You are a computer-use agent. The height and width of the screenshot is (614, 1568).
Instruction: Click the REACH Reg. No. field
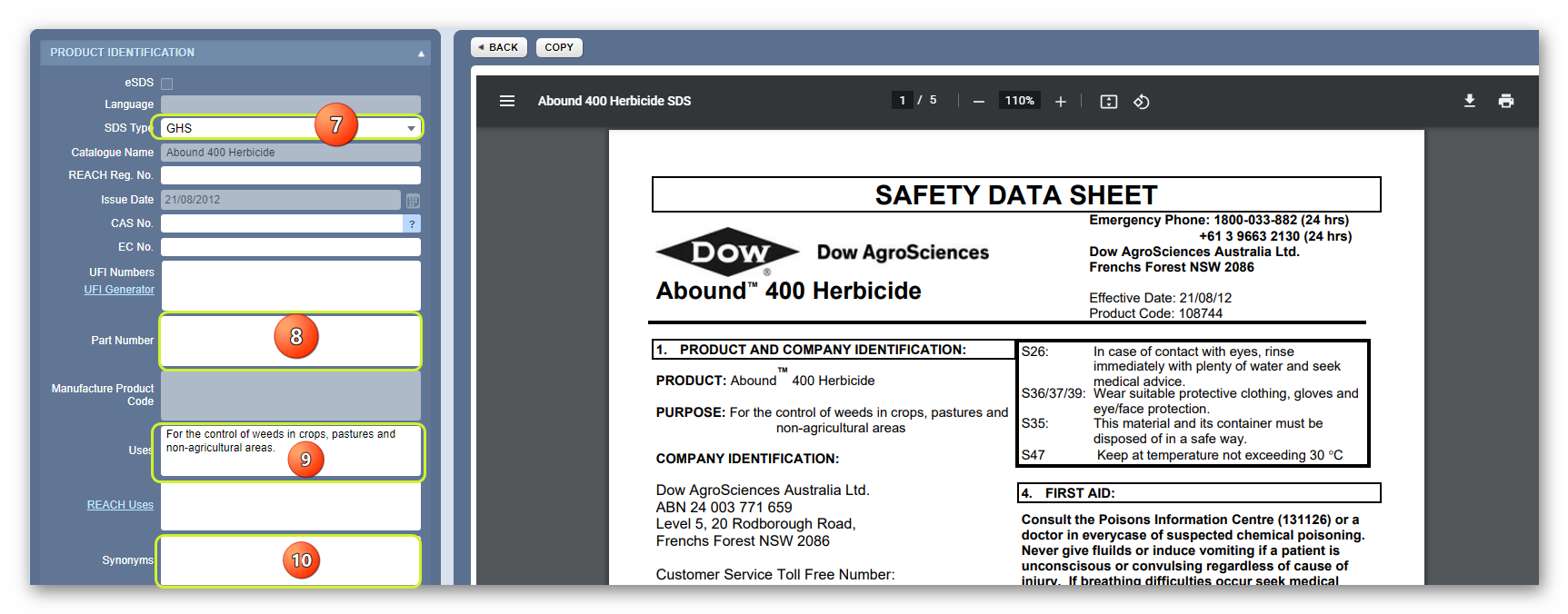(291, 175)
